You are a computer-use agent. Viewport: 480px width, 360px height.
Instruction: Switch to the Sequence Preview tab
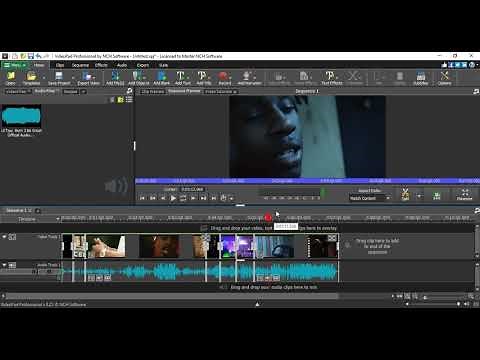tap(184, 91)
